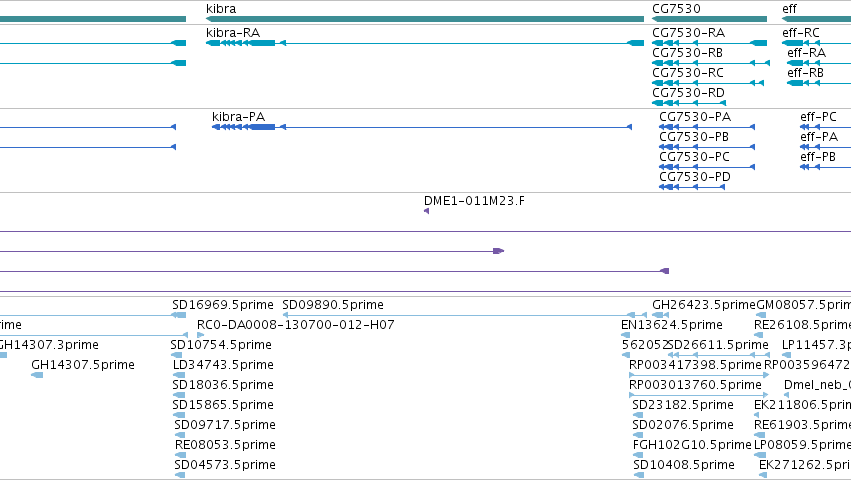Open label RC0-DA0008-130700-012-H07

point(295,325)
